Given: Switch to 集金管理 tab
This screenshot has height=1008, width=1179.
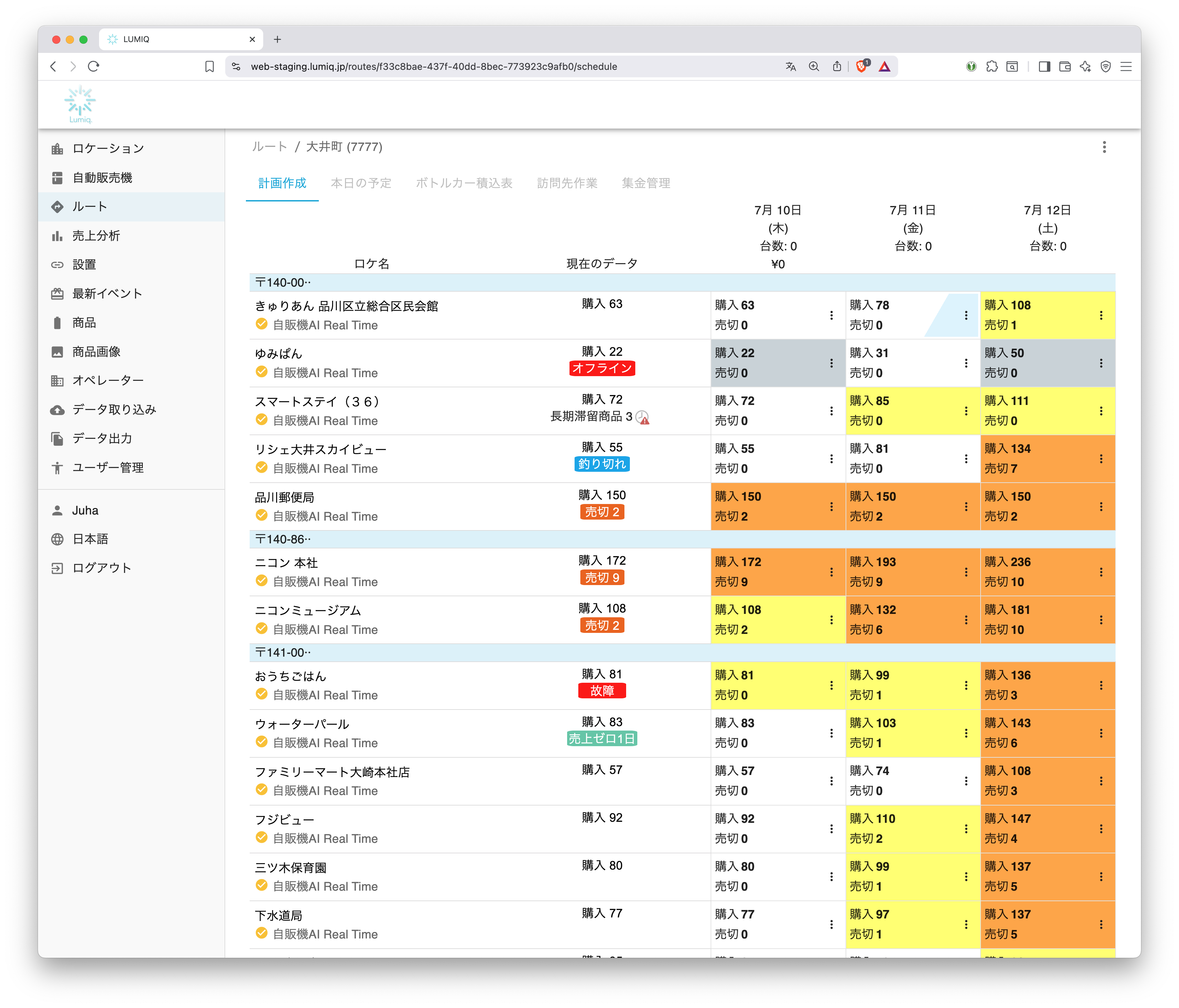Looking at the screenshot, I should pos(645,183).
